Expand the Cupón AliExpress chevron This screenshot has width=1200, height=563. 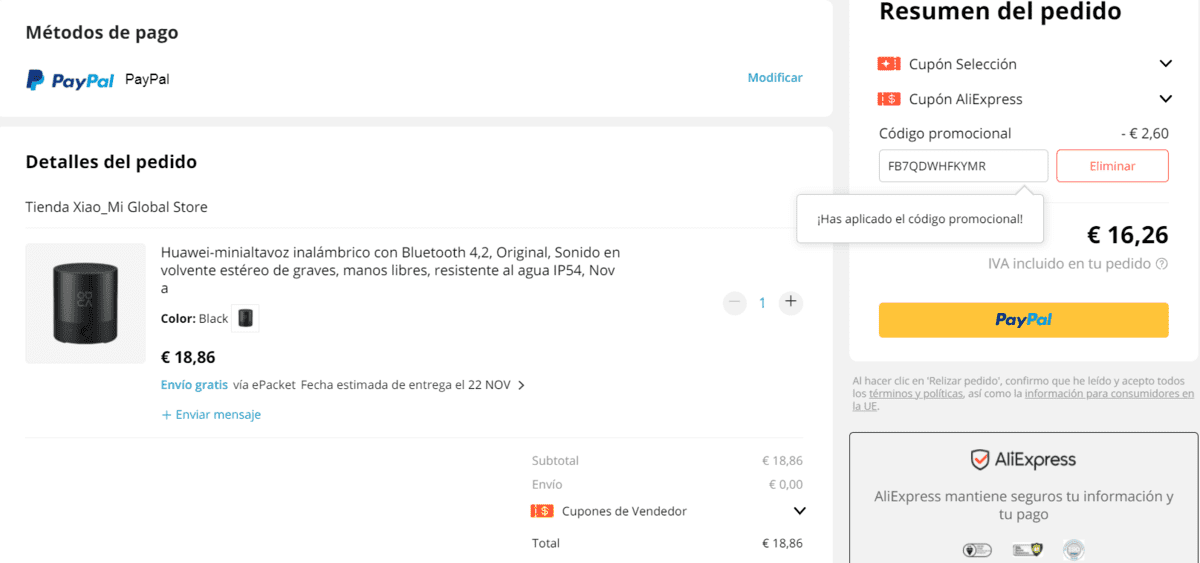click(1165, 99)
